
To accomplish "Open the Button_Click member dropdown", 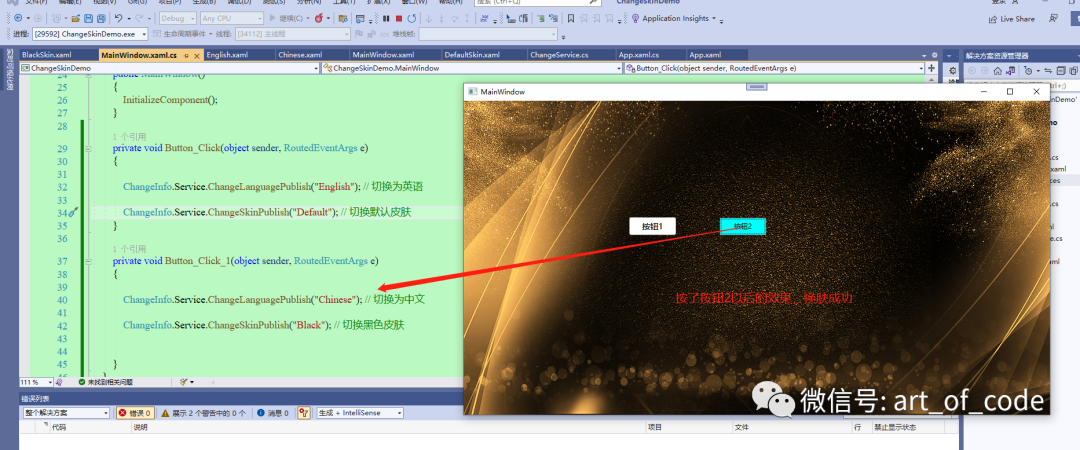I will 773,68.
